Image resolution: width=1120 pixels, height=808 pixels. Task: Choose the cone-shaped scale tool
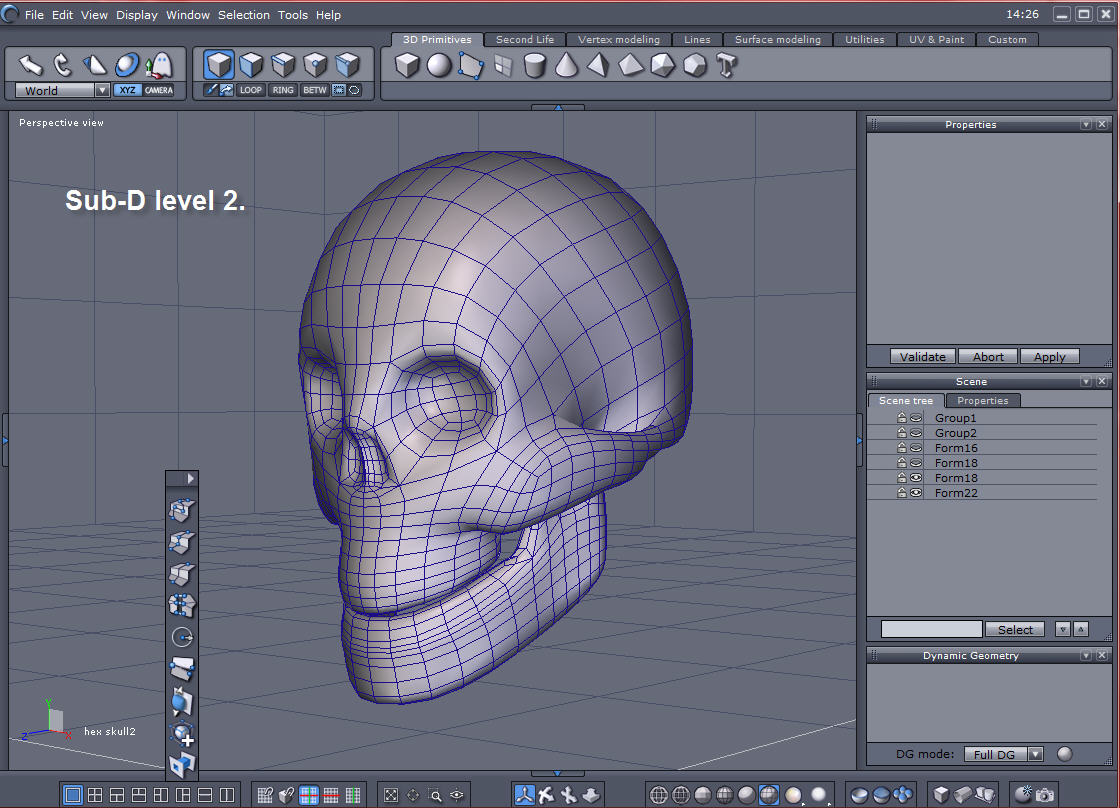[x=94, y=65]
